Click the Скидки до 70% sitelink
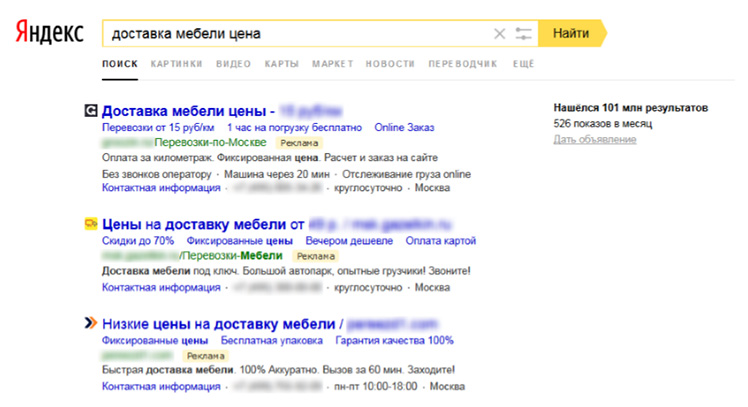 click(138, 240)
